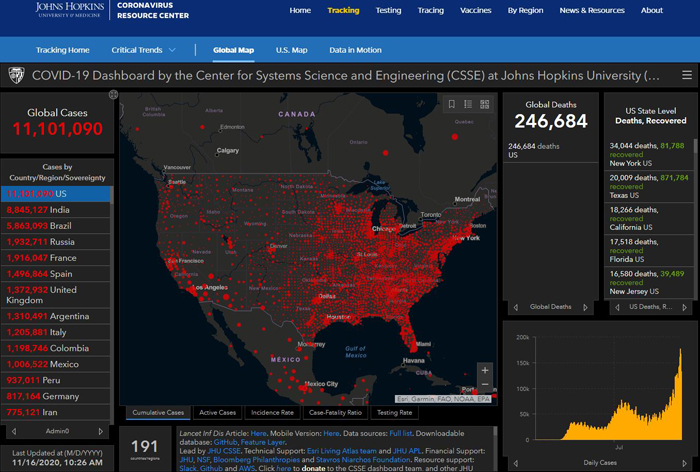Select the Case-Fatality Ratio map tab

point(335,413)
